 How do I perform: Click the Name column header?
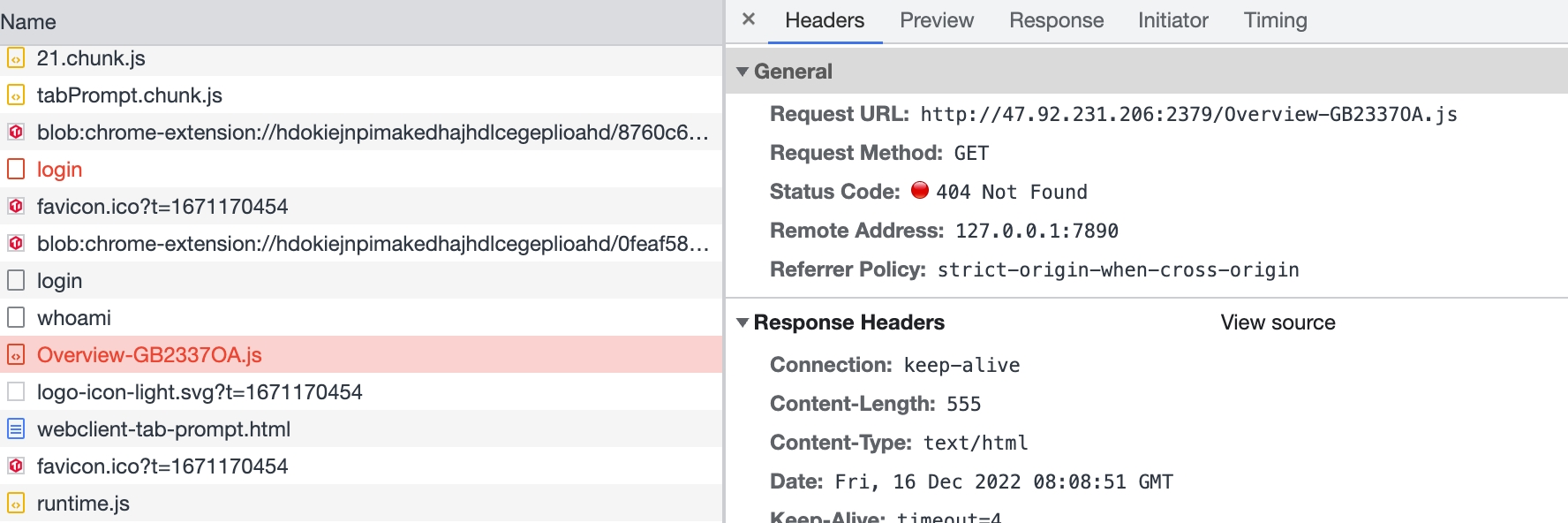(361, 22)
